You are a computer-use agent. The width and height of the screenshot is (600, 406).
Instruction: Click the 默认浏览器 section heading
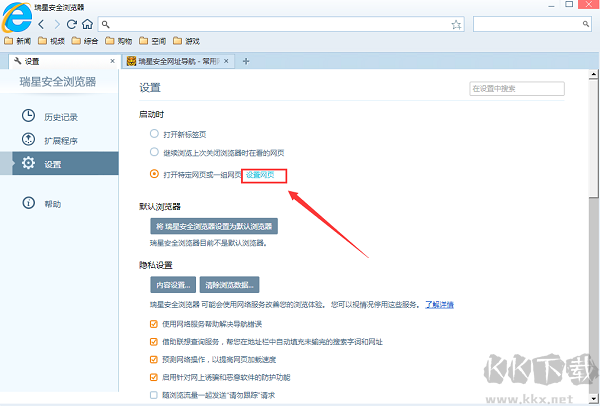pyautogui.click(x=160, y=207)
